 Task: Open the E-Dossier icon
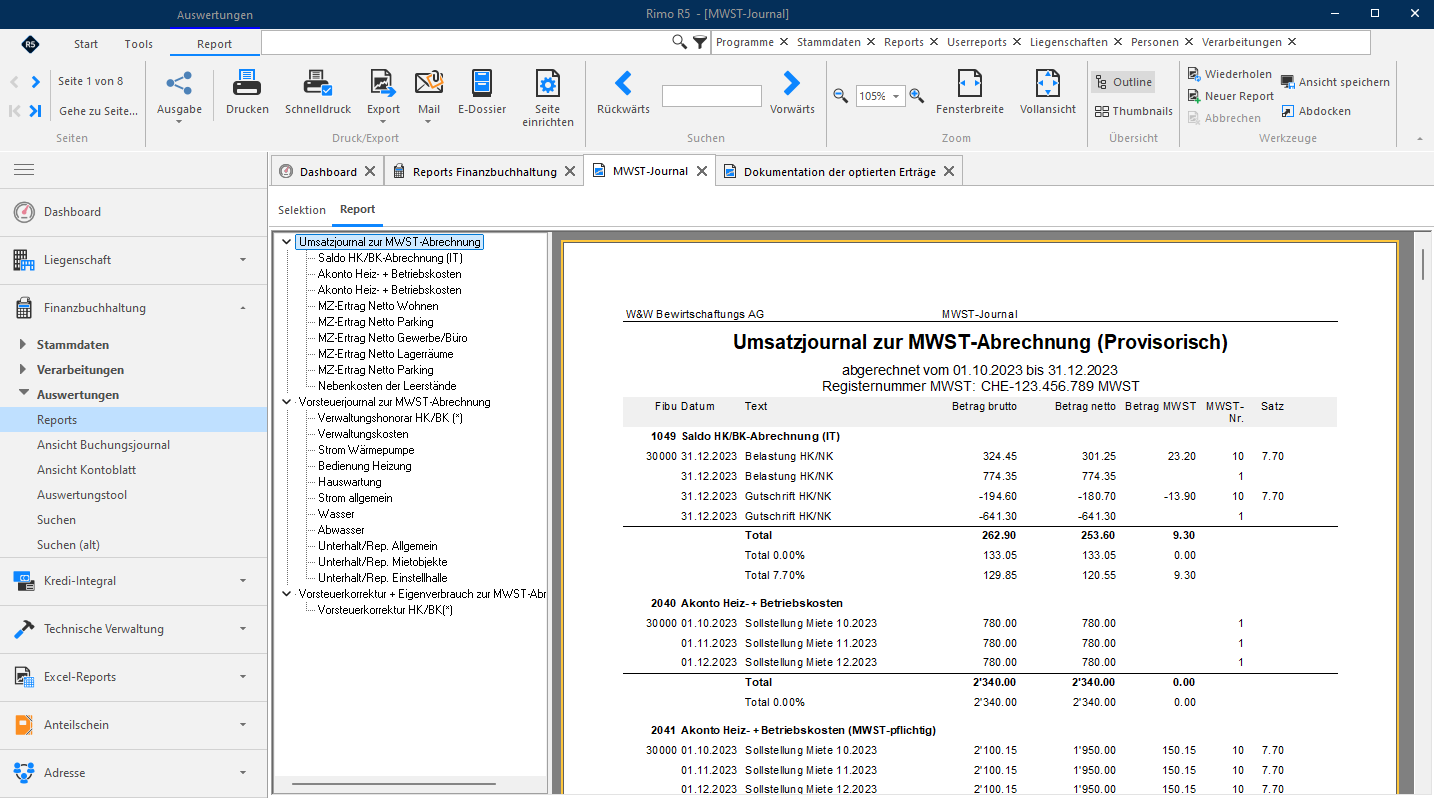click(x=482, y=83)
